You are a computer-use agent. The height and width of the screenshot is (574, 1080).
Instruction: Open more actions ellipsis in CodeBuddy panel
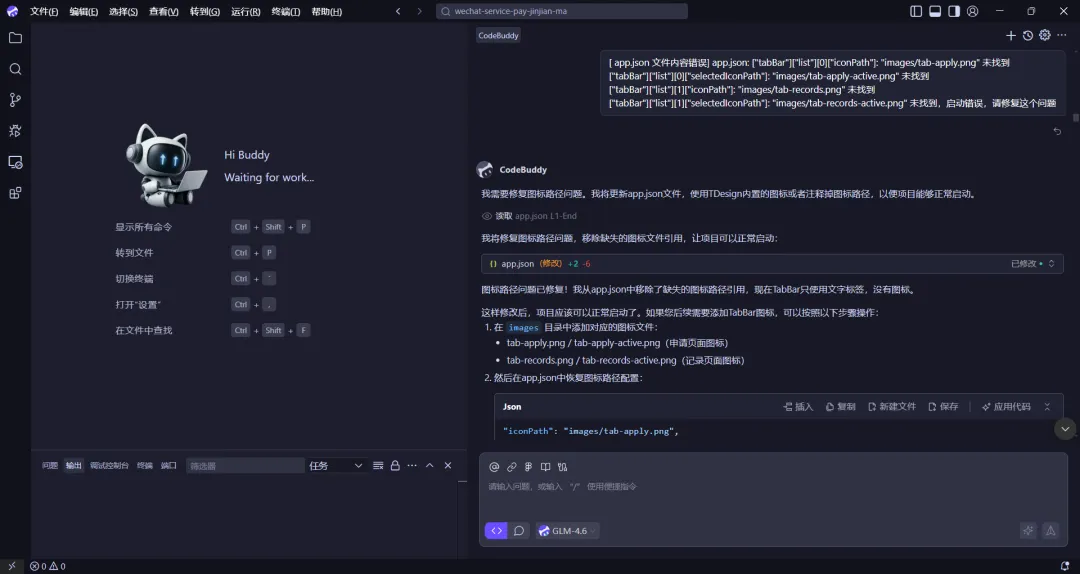1061,35
